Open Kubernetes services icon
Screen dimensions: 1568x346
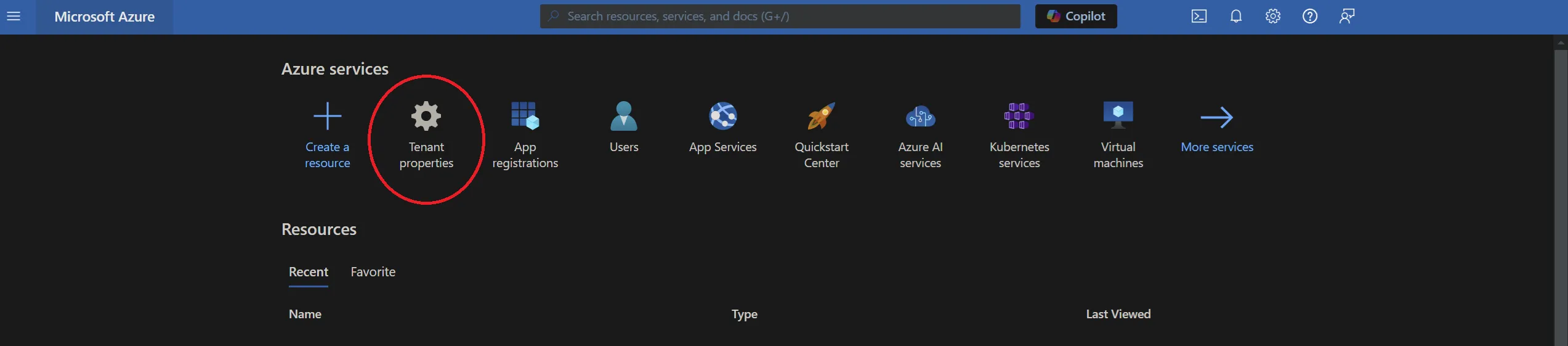tap(1019, 116)
